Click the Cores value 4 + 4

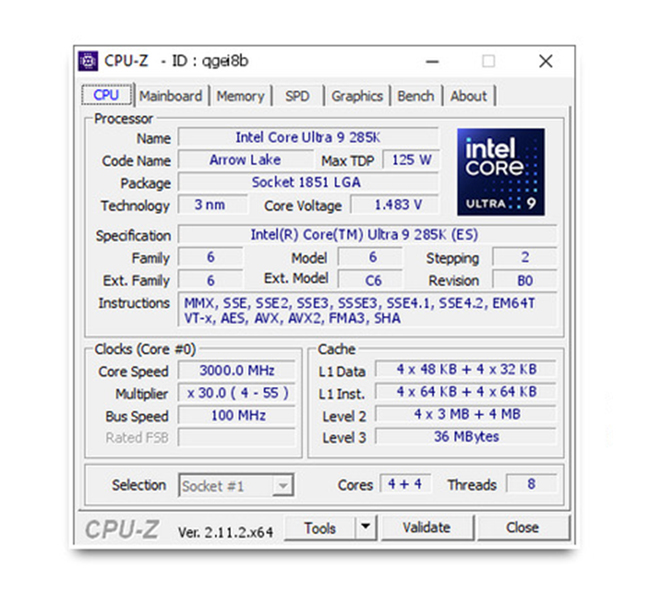click(x=405, y=484)
